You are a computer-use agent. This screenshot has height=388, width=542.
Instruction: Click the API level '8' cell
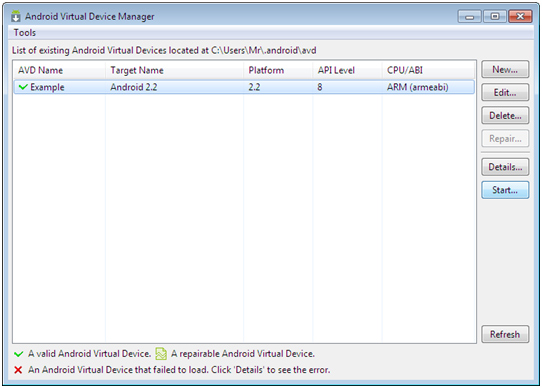click(320, 87)
